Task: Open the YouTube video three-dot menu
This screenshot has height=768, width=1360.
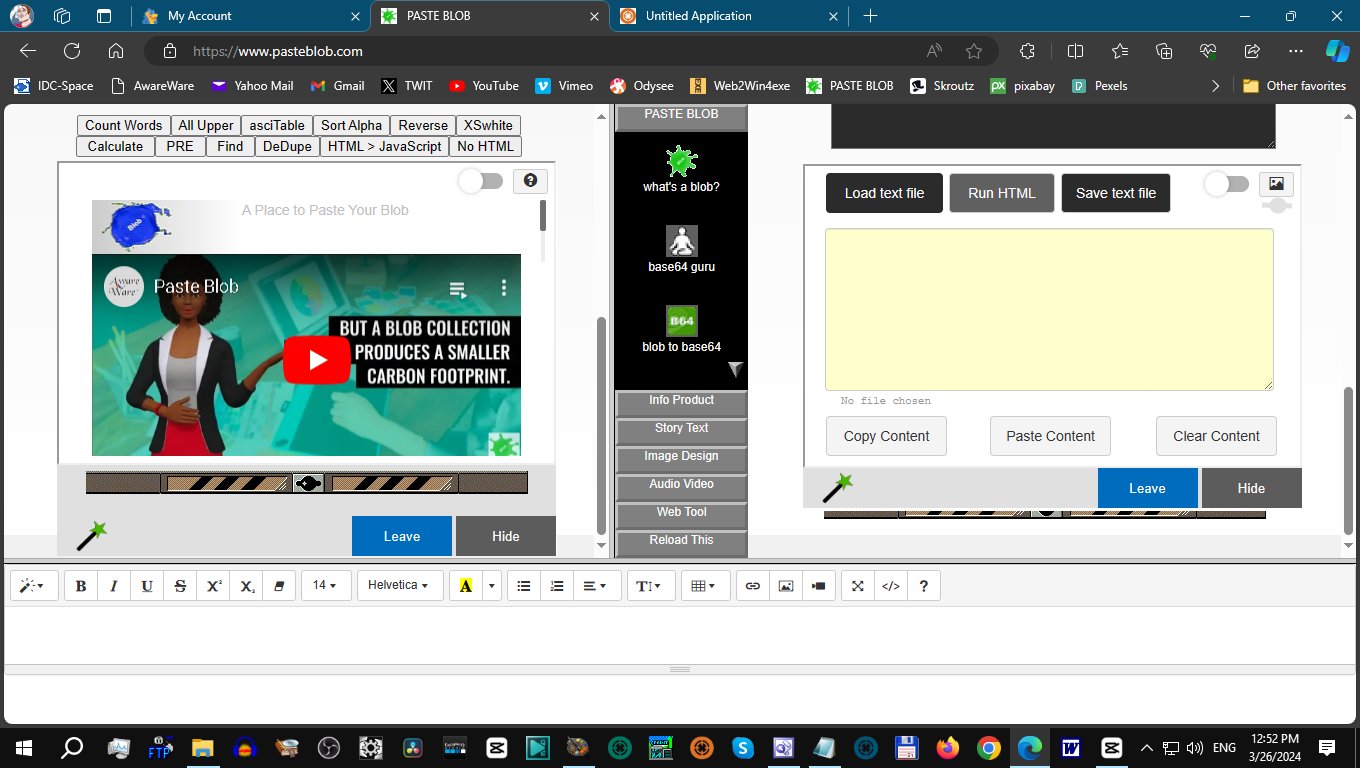Action: 504,288
